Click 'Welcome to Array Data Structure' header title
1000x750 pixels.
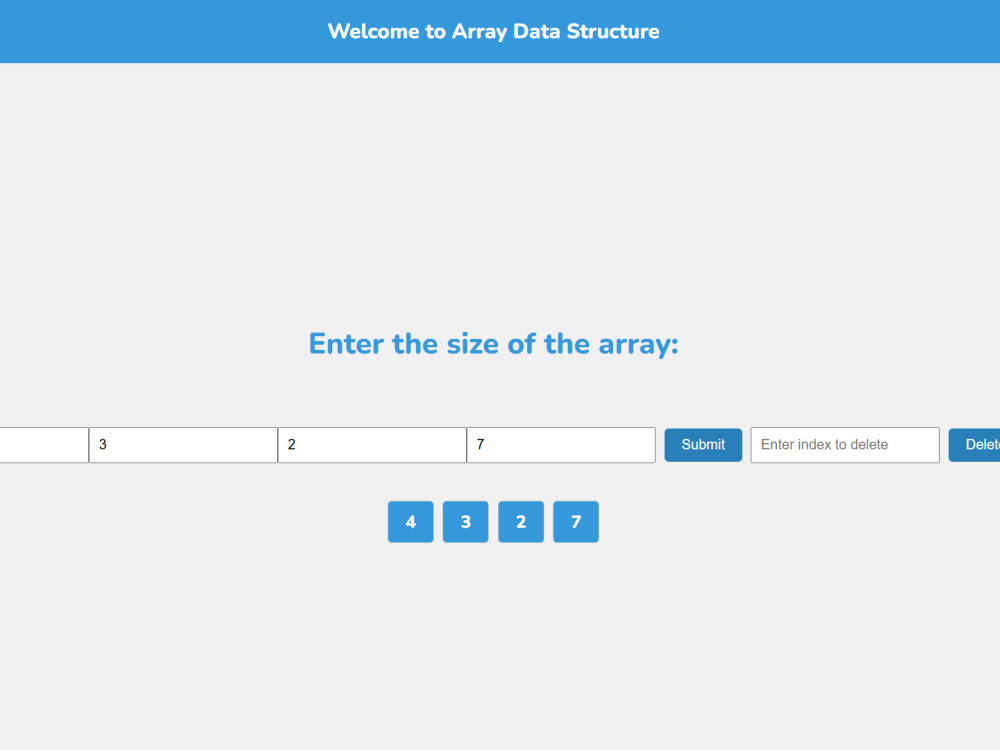494,31
